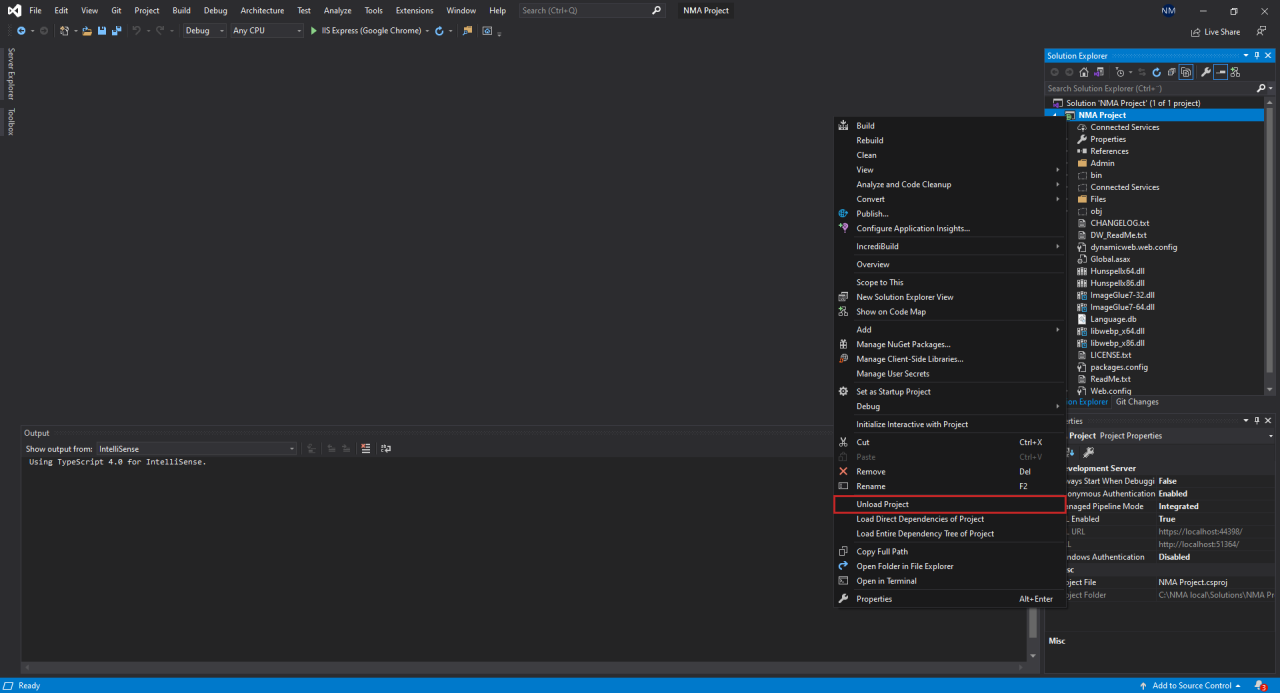
Task: Switch to the Git Changes tab
Action: [1137, 402]
